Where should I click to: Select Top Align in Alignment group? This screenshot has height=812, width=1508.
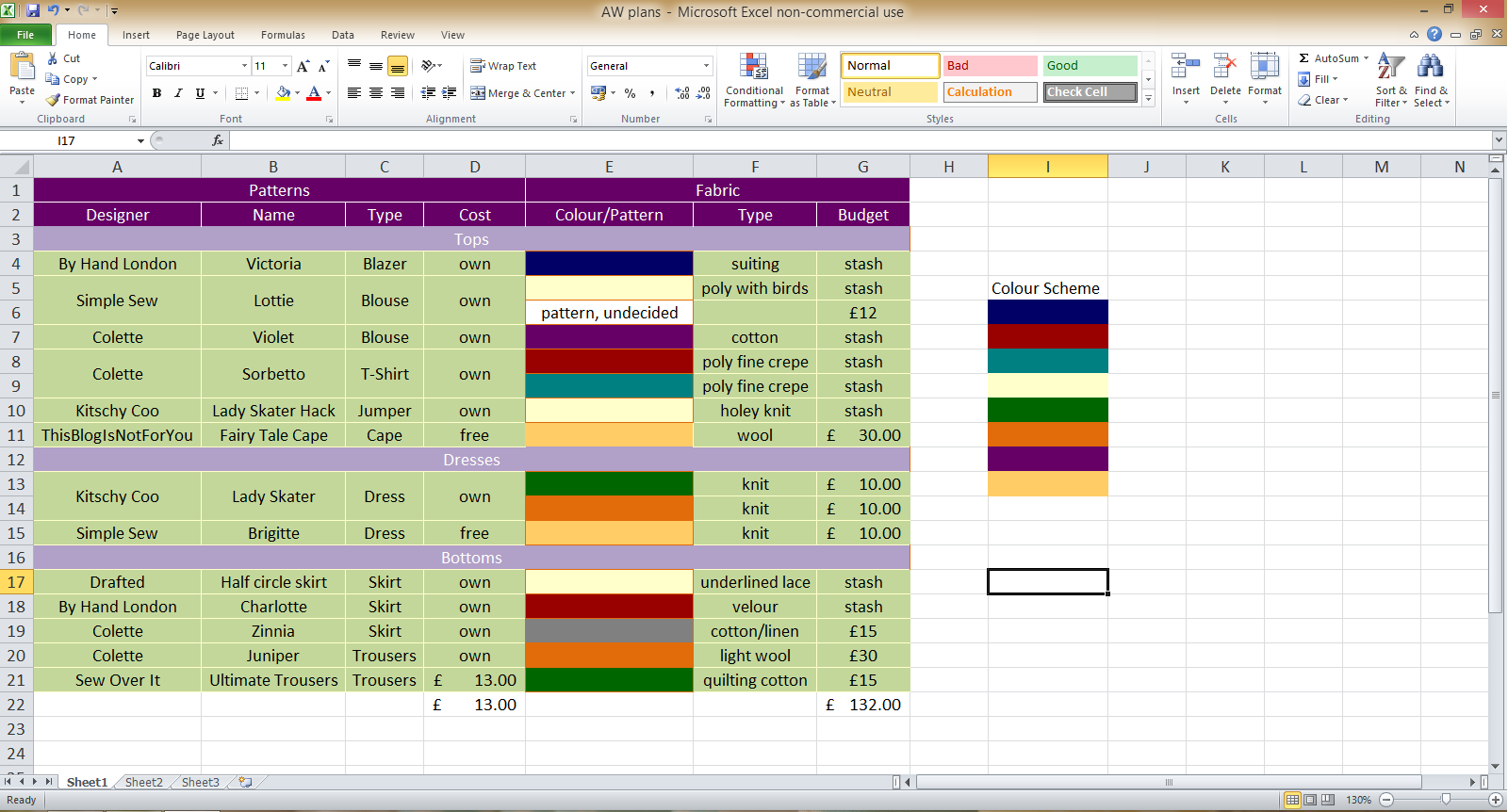[354, 66]
